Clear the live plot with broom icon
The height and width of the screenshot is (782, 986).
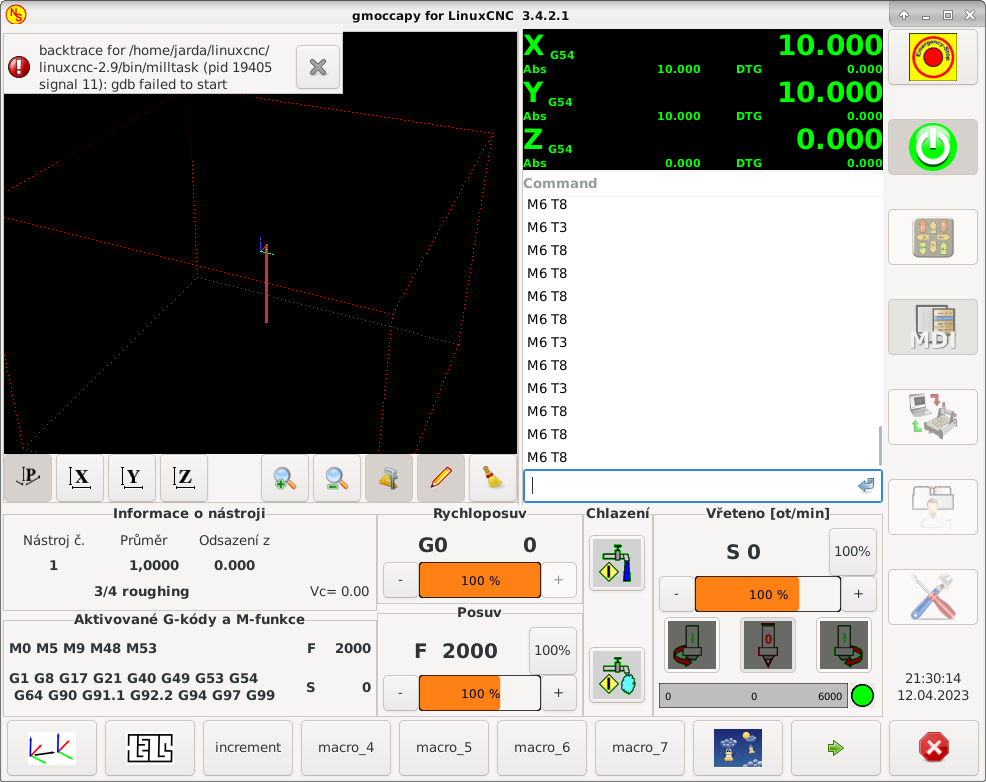click(x=493, y=478)
